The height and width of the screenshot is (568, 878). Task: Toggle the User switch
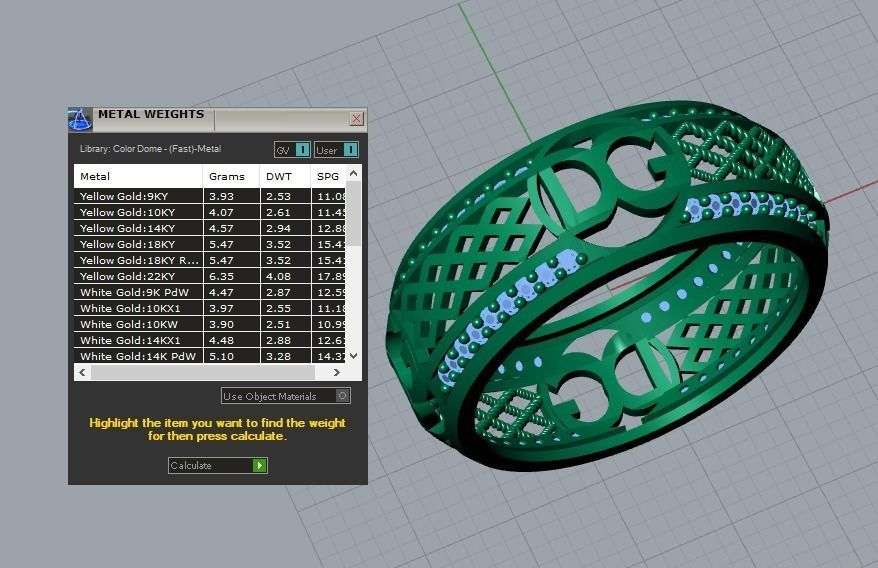coord(337,150)
